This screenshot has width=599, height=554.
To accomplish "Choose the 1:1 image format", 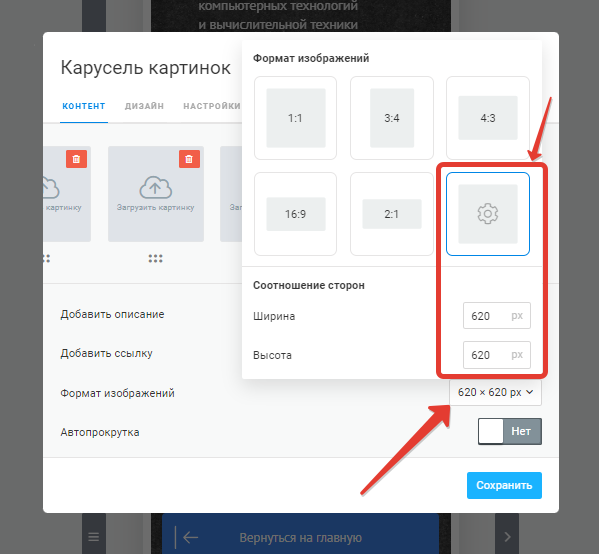I will pos(295,118).
